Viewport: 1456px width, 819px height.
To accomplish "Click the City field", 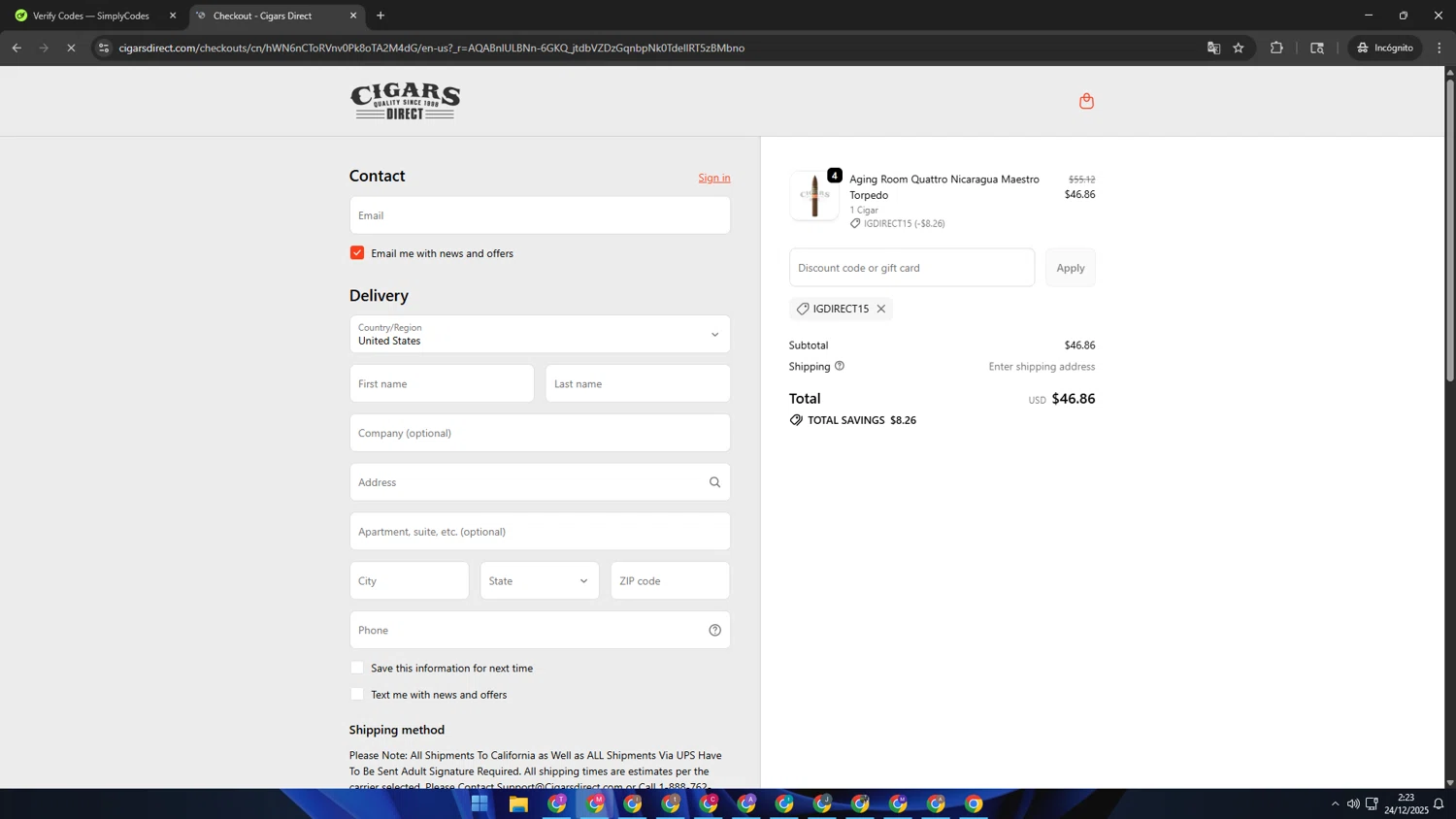I will [409, 580].
